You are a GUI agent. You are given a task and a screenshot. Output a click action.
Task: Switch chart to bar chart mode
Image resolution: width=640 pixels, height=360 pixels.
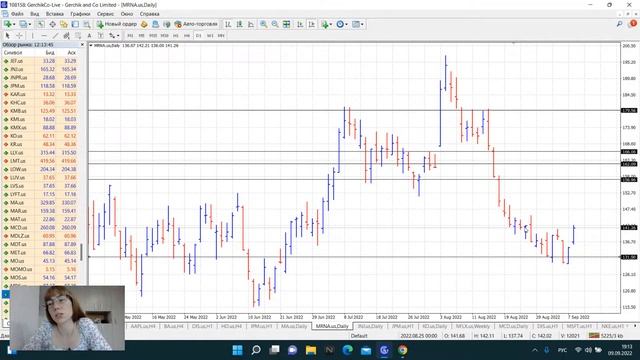point(228,24)
